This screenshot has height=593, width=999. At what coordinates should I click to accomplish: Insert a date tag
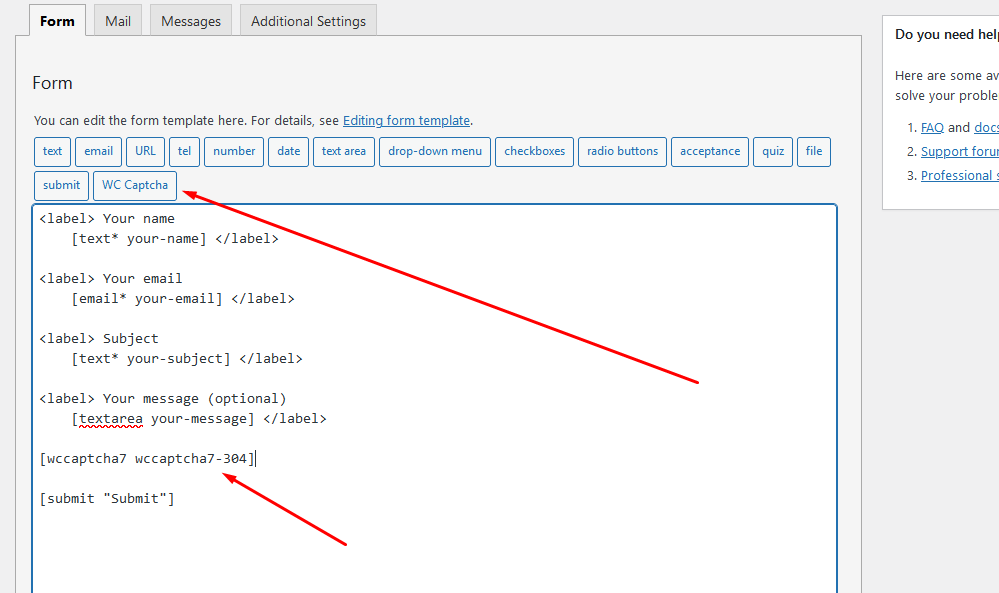click(x=289, y=152)
